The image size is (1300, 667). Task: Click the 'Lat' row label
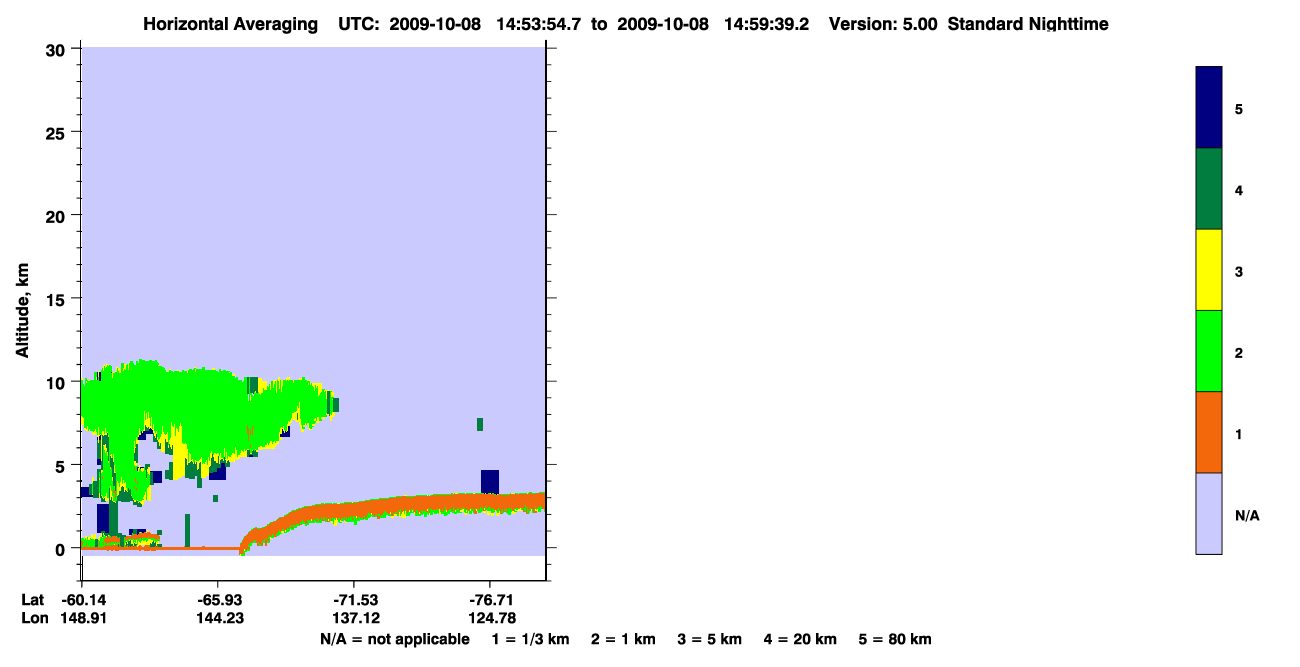(33, 600)
